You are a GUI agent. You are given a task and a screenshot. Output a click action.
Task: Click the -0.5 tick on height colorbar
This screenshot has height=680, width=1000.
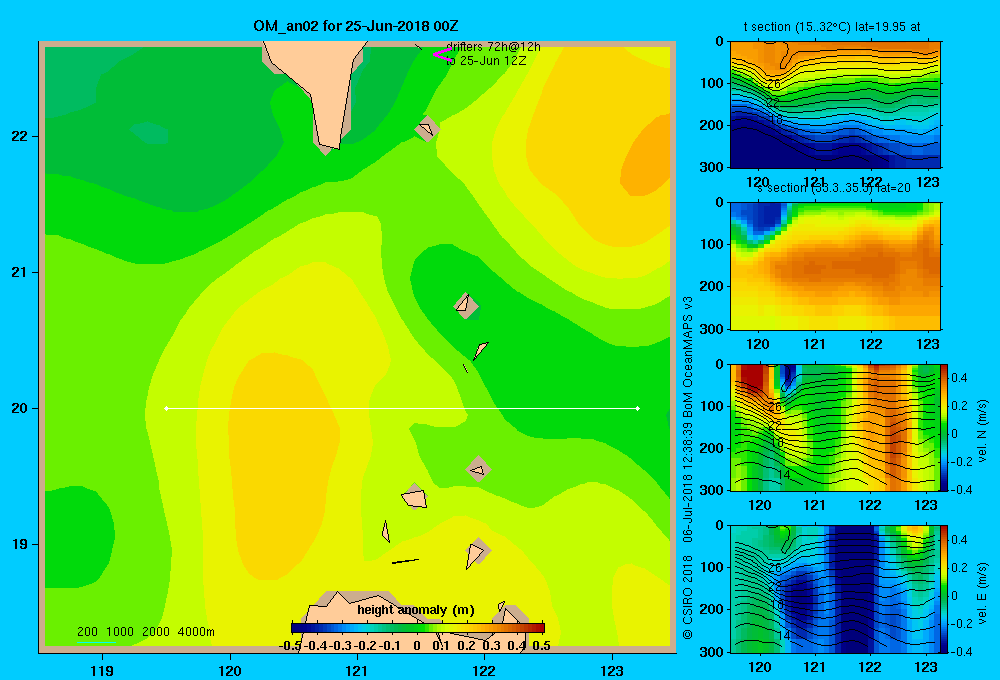click(290, 646)
